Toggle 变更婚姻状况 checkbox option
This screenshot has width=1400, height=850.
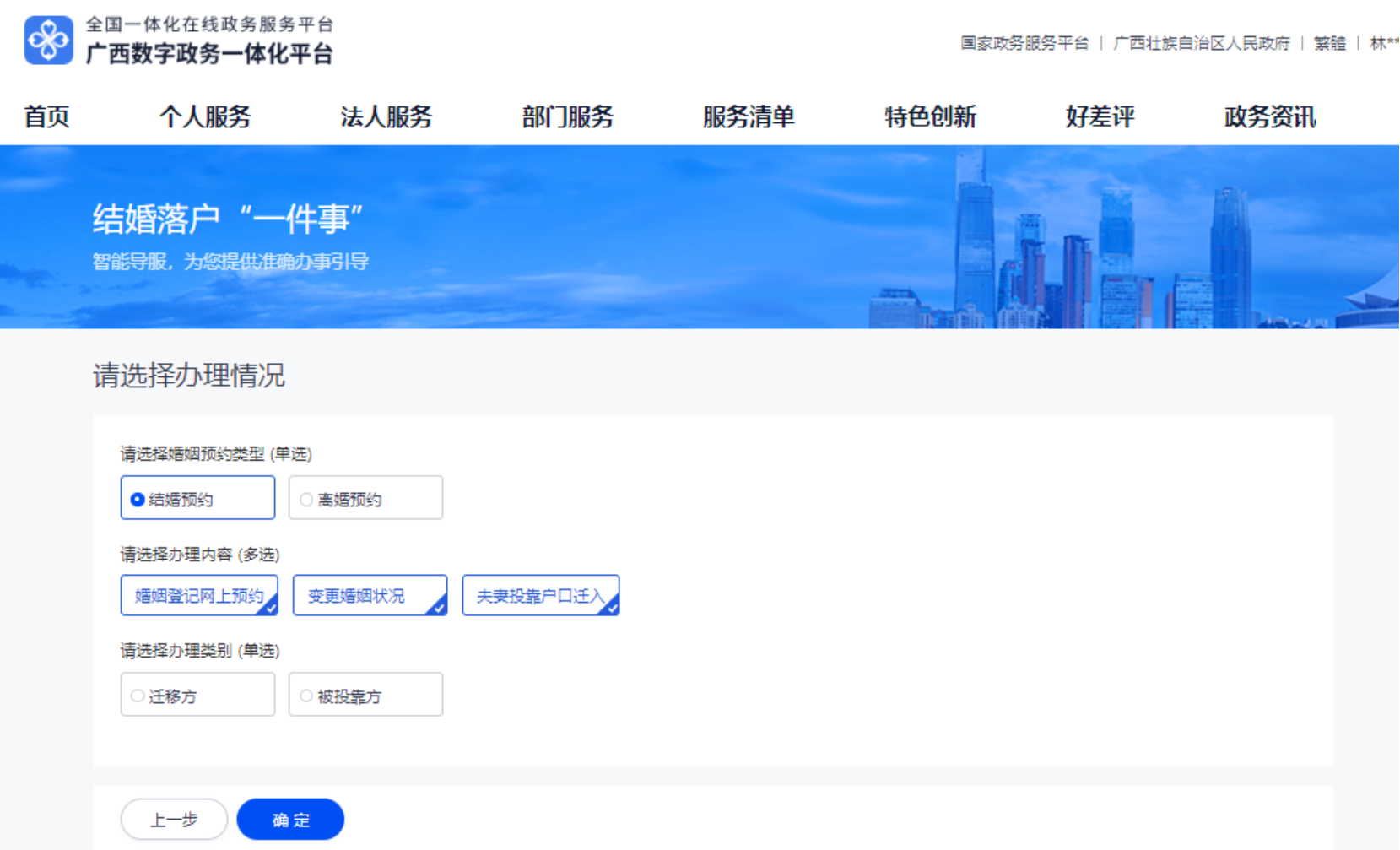(x=370, y=596)
